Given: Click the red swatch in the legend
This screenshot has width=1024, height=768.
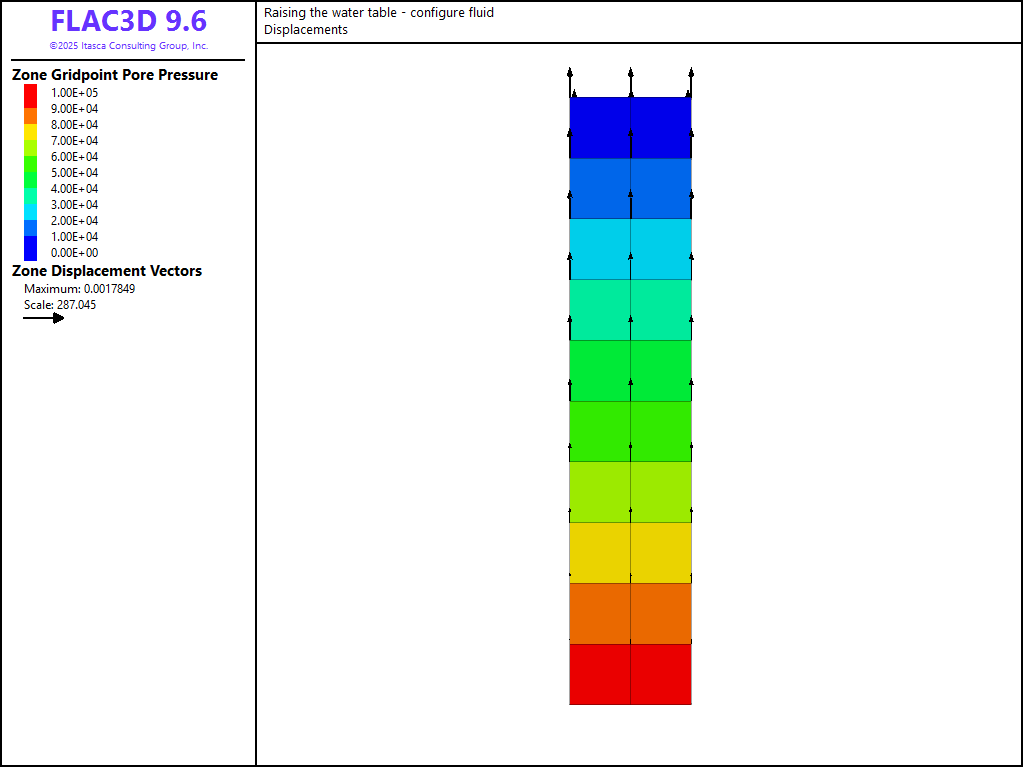Looking at the screenshot, I should coord(31,93).
